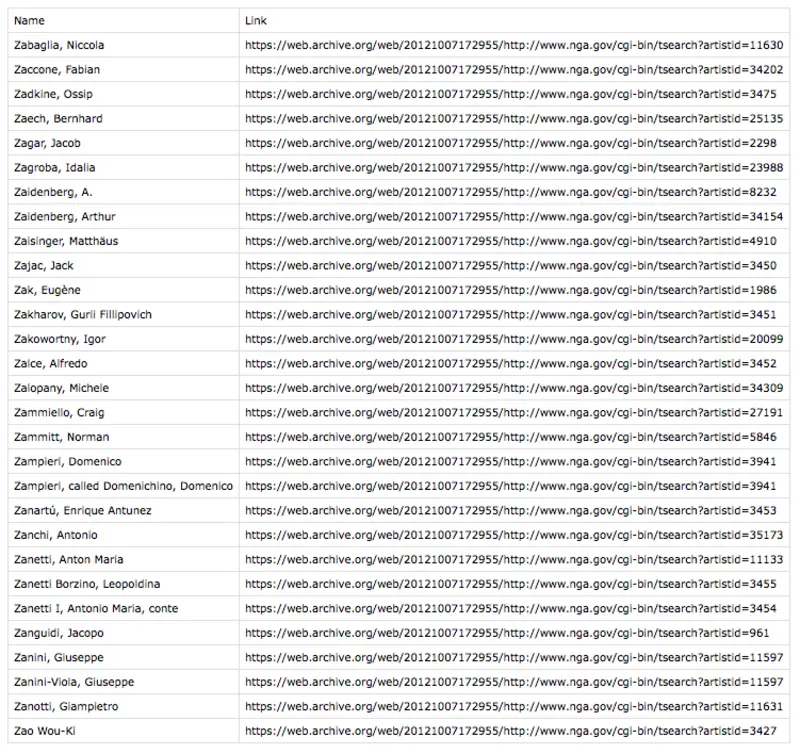Open the link ending in artistid=34202
The width and height of the screenshot is (800, 754).
coord(514,70)
